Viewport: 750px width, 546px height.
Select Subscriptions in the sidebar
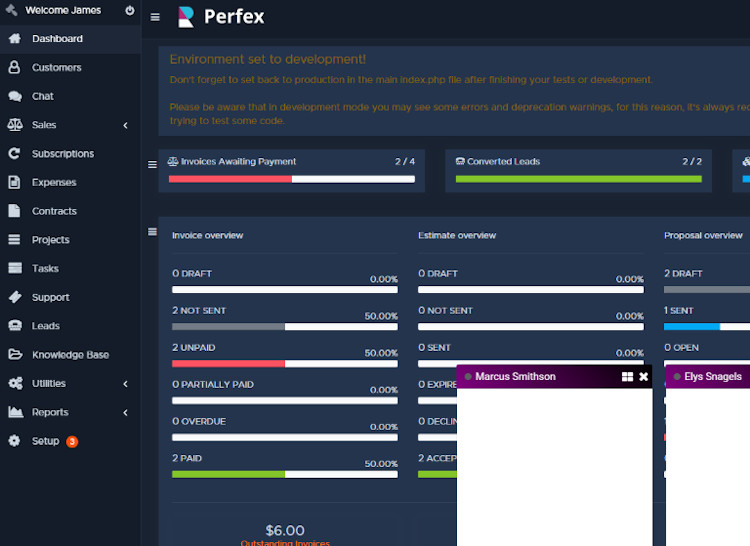70,153
